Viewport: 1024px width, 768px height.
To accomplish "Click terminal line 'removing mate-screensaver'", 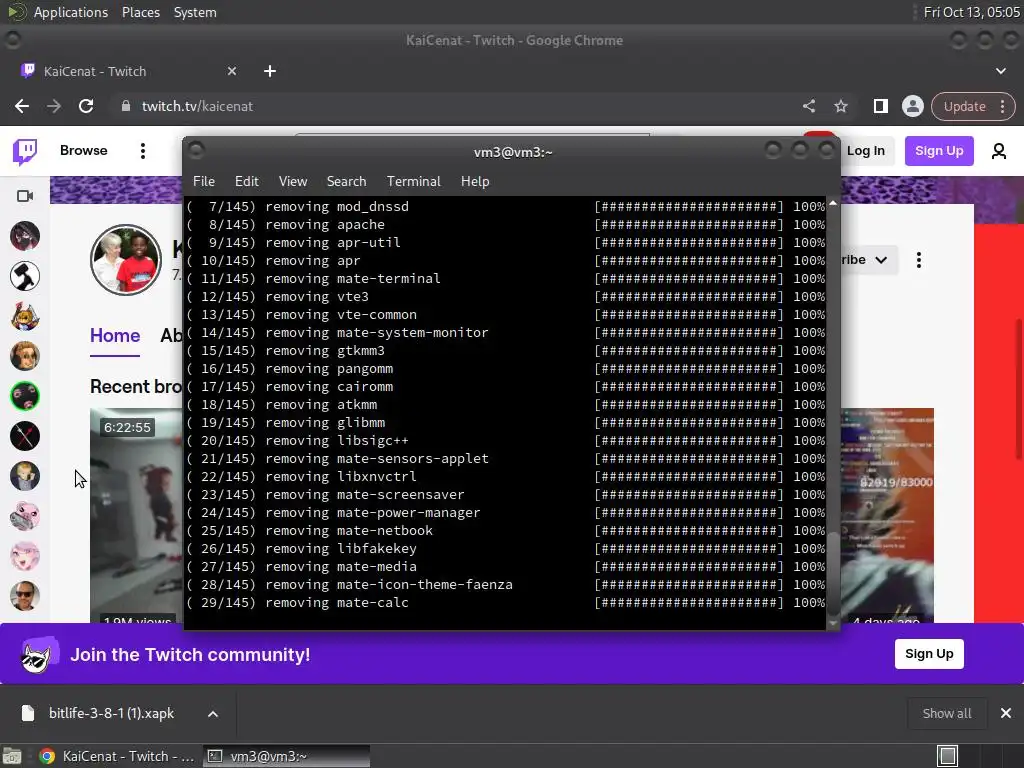I will 364,495.
